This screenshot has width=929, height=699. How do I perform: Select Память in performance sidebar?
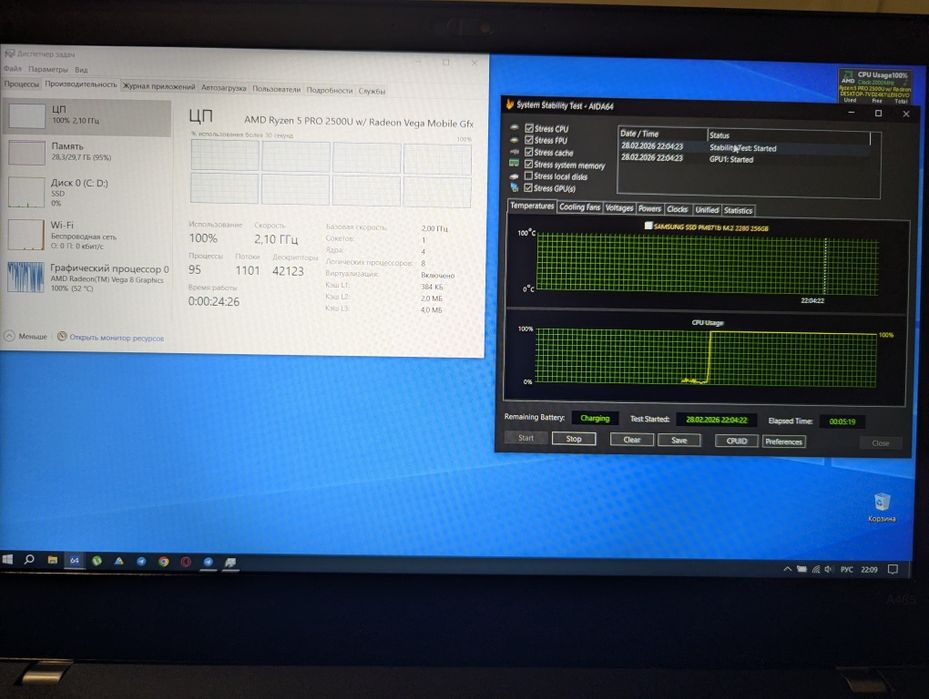coord(87,152)
